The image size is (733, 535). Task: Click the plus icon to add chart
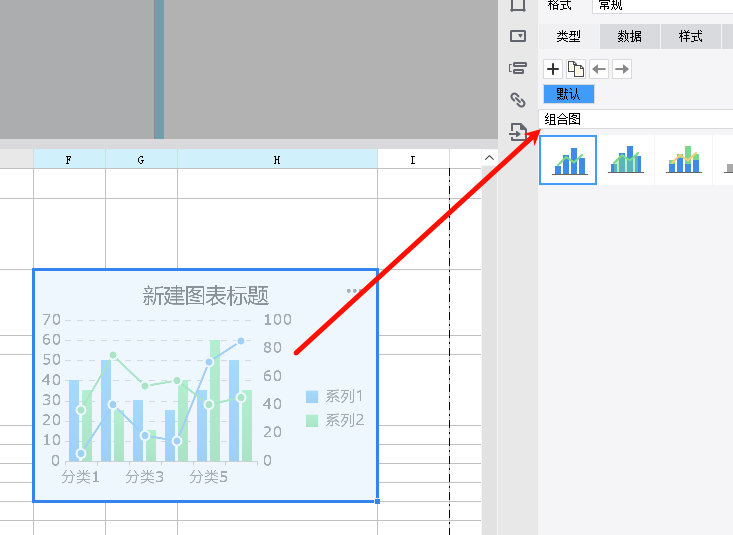click(553, 69)
